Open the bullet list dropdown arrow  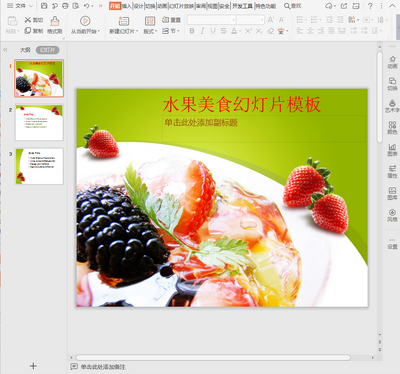(305, 20)
